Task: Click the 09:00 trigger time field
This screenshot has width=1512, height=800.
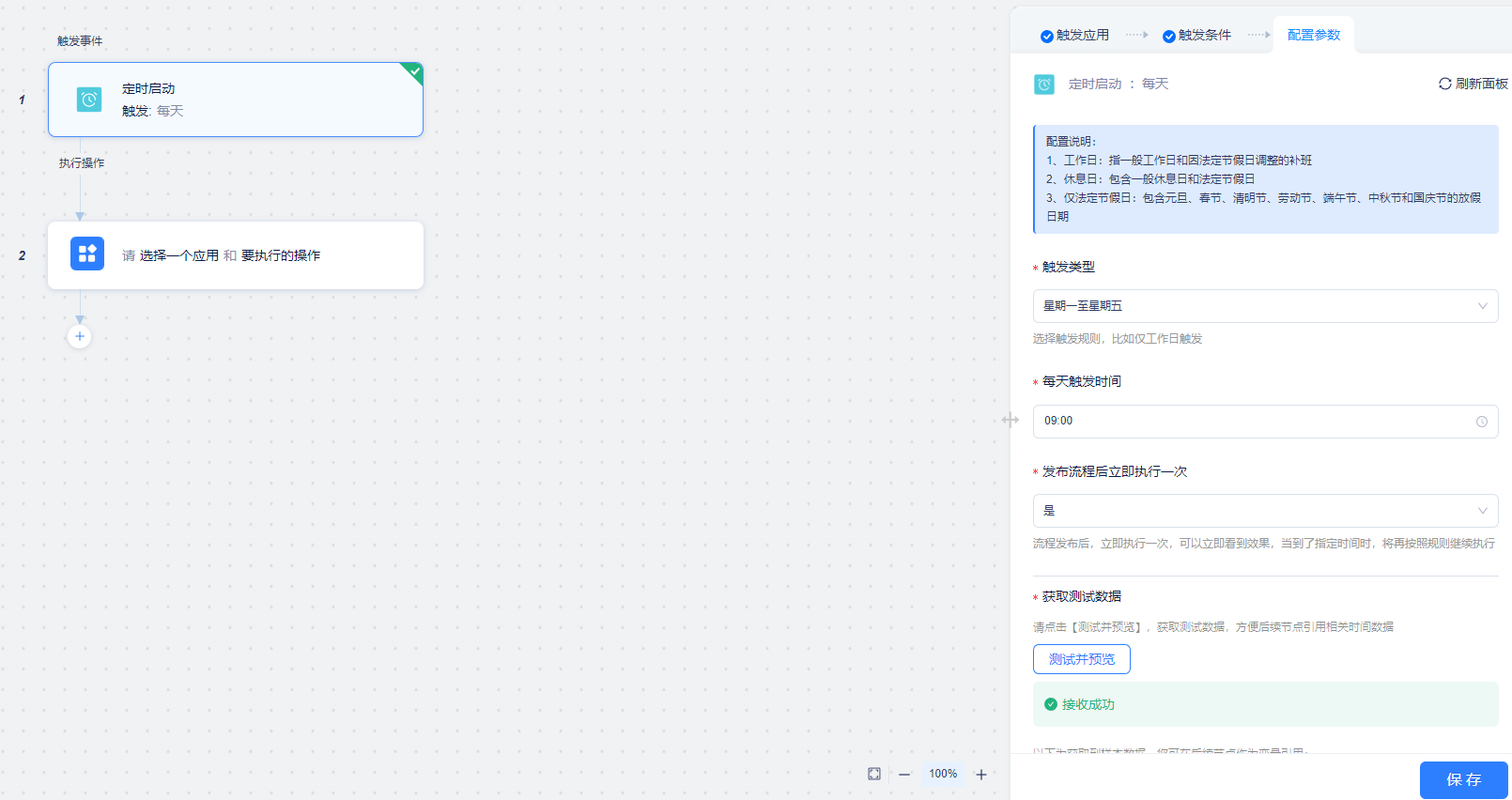Action: click(1266, 422)
